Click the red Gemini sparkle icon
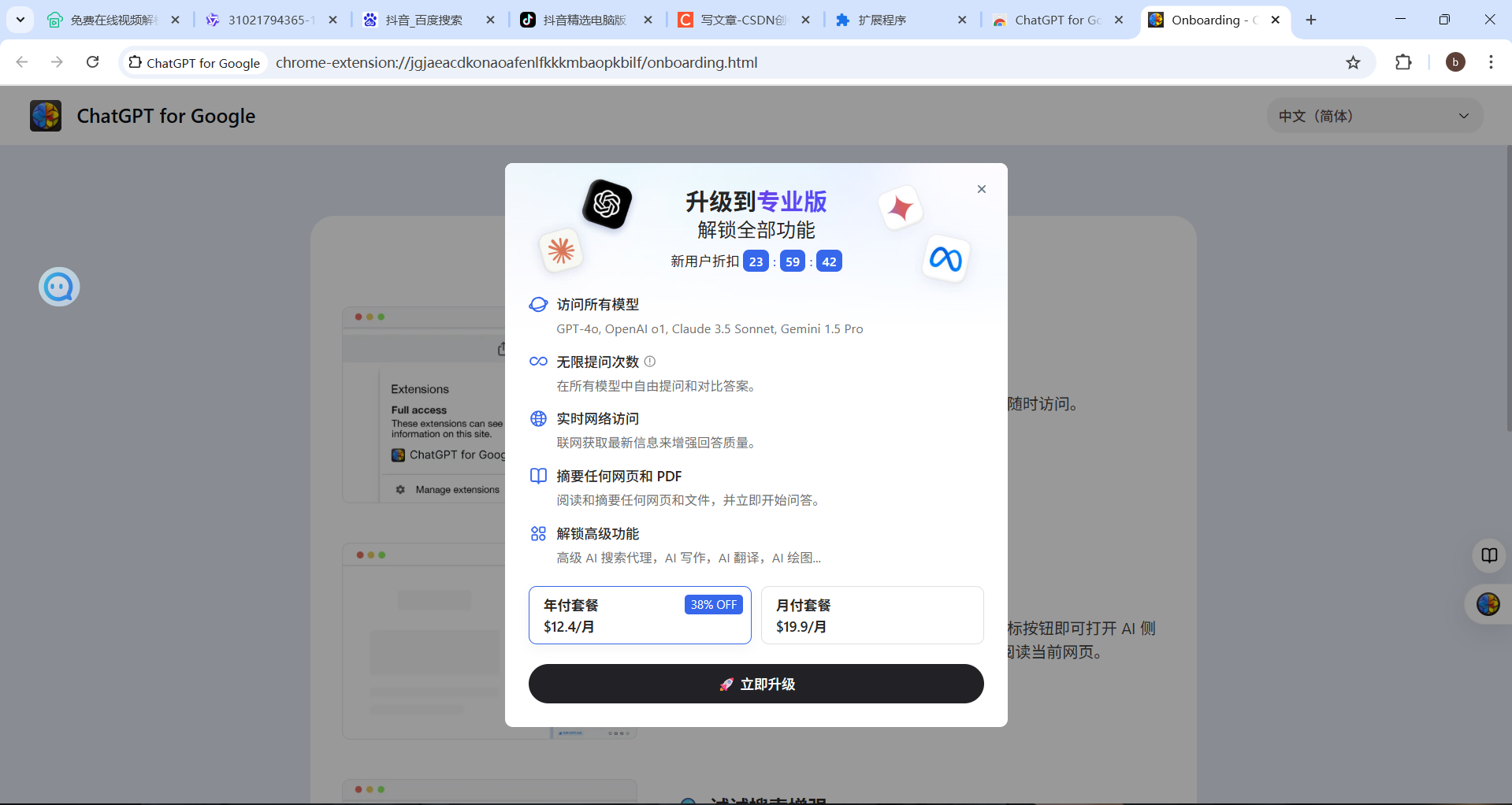Screen dimensions: 1512x805 click(901, 209)
